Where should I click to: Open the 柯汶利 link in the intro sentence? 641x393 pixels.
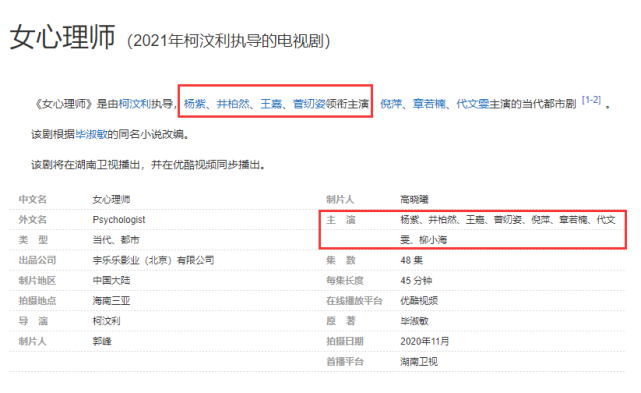134,104
